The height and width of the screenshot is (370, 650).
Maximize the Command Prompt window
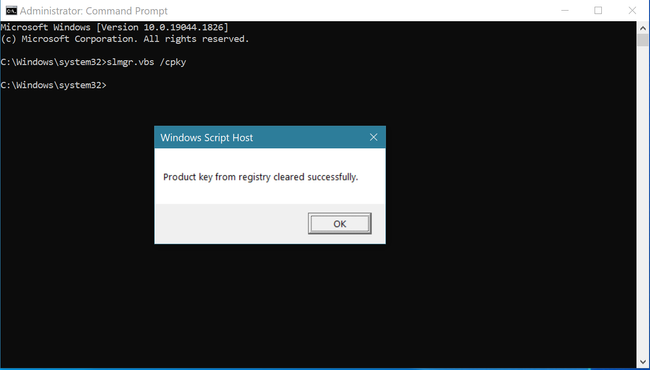tap(598, 10)
